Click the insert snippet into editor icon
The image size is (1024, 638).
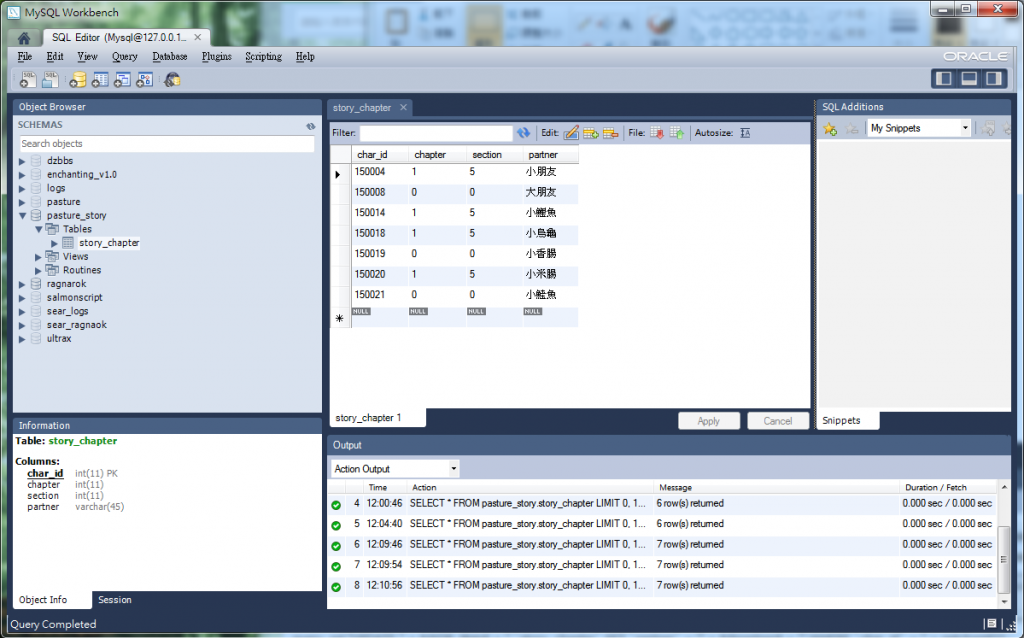pos(988,129)
